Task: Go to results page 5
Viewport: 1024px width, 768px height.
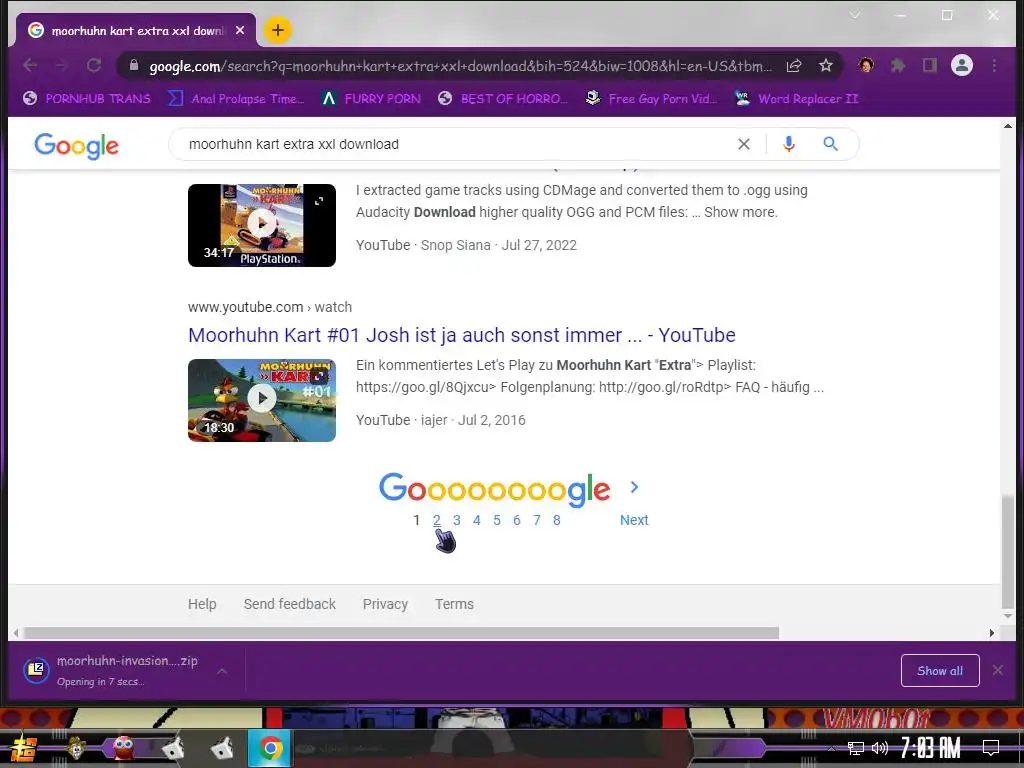Action: (x=497, y=520)
